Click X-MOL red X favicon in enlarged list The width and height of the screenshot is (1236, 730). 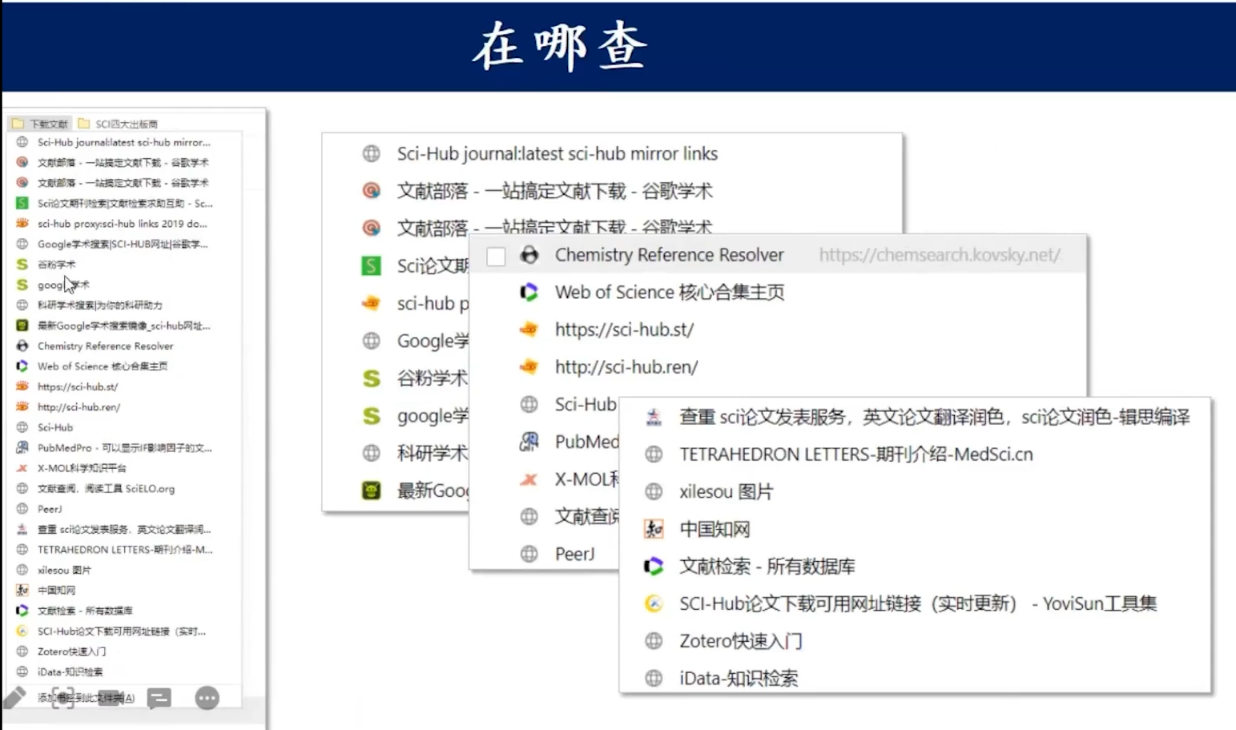point(529,479)
